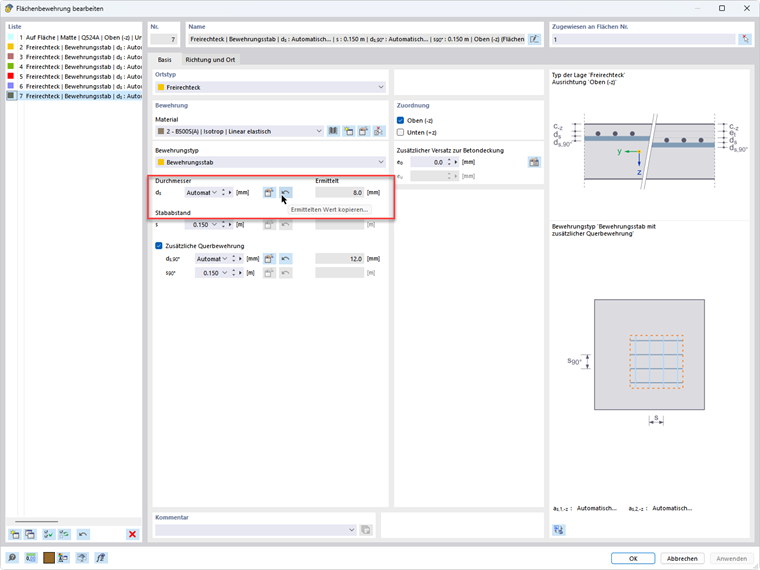Screen dimensions: 760x570
Task: Click the concrete cover icon beside e₀ offset
Action: tap(534, 162)
